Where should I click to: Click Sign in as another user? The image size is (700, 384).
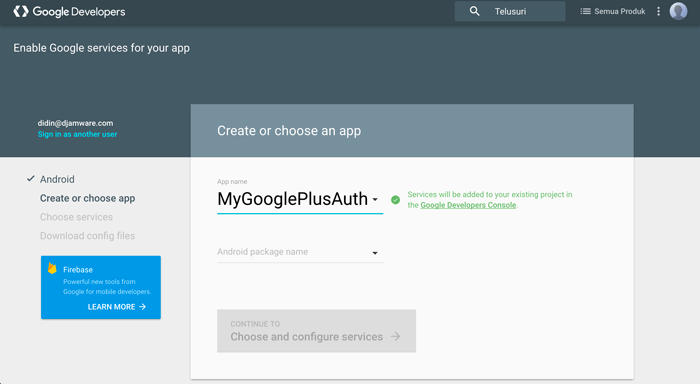click(77, 134)
